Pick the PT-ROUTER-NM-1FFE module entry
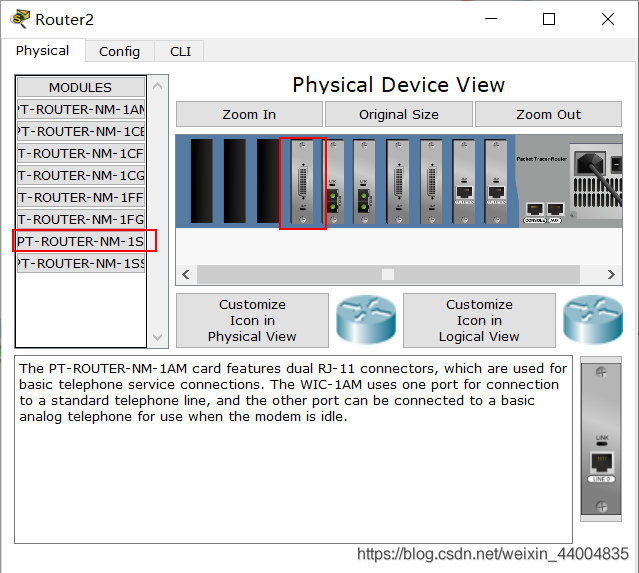 [x=81, y=198]
